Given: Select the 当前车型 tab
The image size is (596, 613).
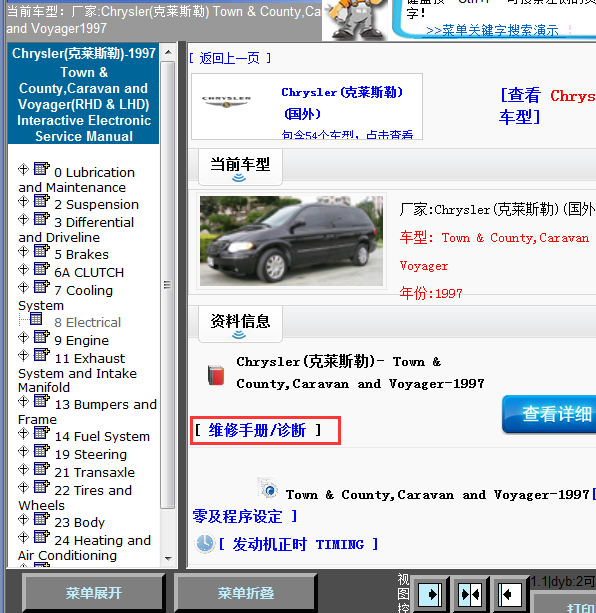Looking at the screenshot, I should 240,167.
